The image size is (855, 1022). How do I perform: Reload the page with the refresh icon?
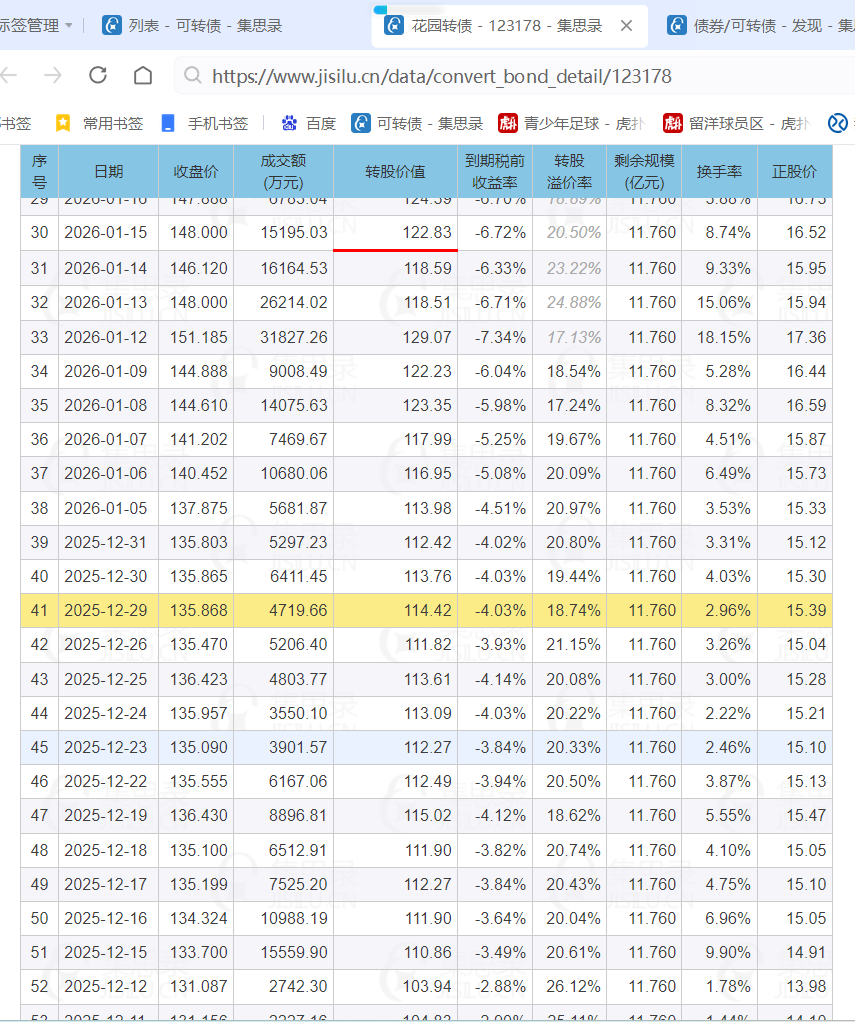(98, 76)
